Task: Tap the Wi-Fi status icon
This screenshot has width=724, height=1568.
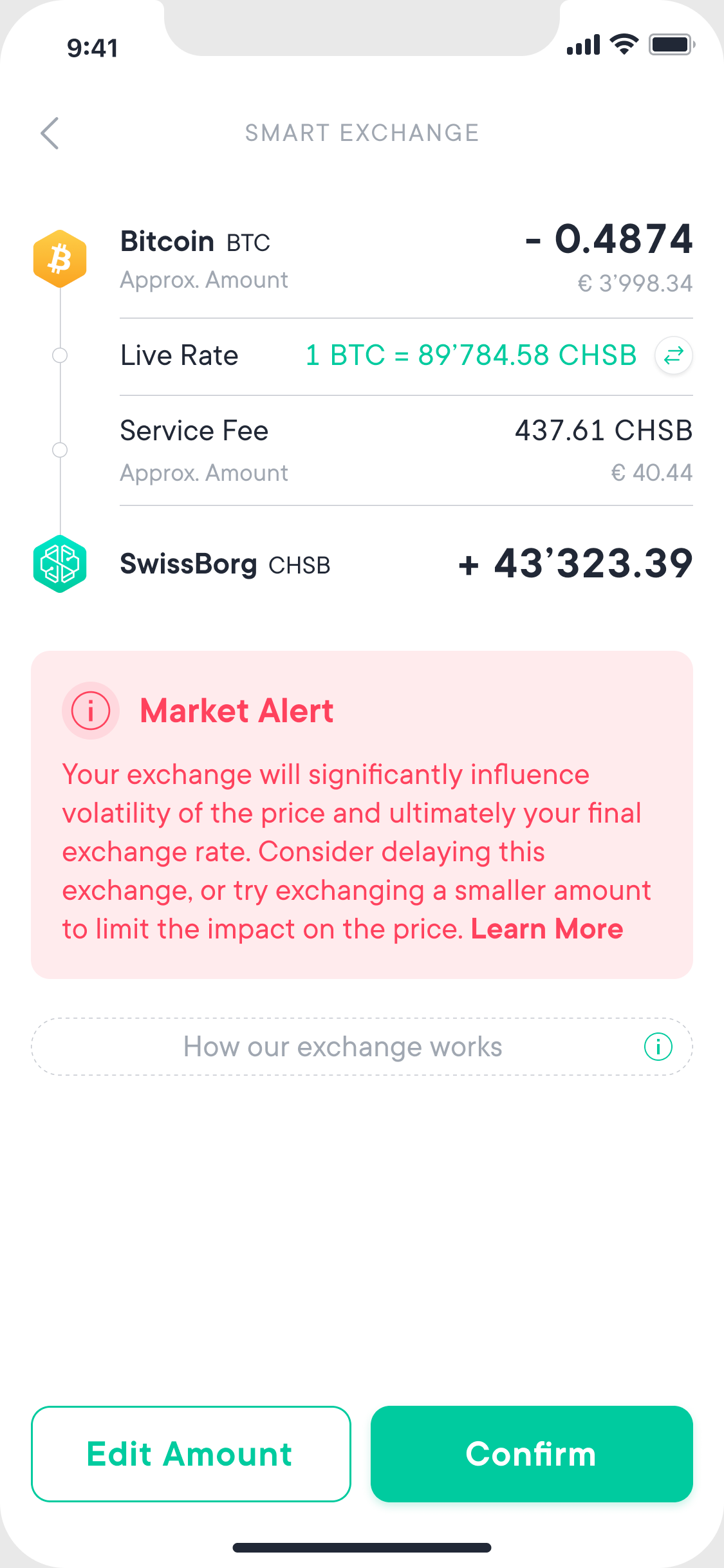Action: pos(624,44)
